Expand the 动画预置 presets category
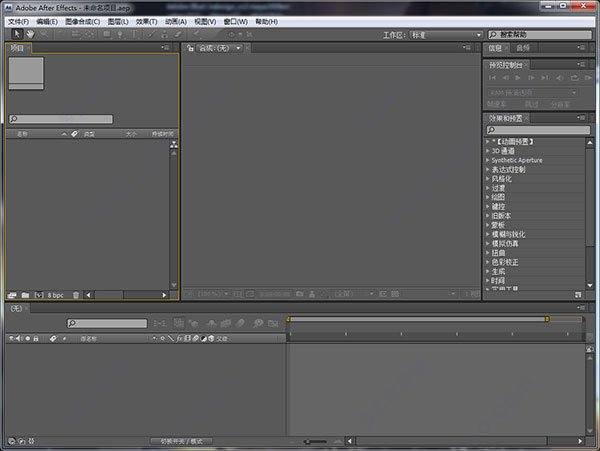Screen dimensions: 600x451 point(488,142)
